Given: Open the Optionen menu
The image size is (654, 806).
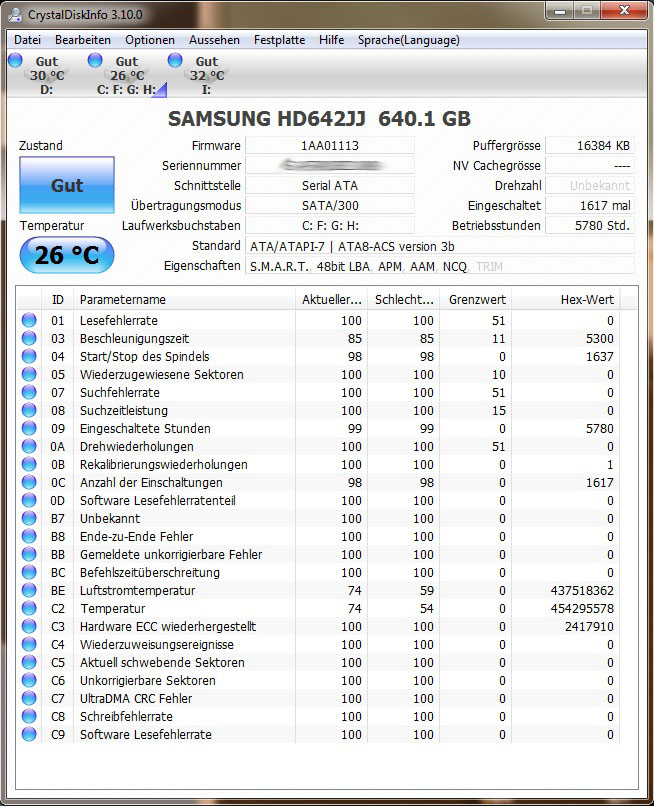Looking at the screenshot, I should click(150, 40).
